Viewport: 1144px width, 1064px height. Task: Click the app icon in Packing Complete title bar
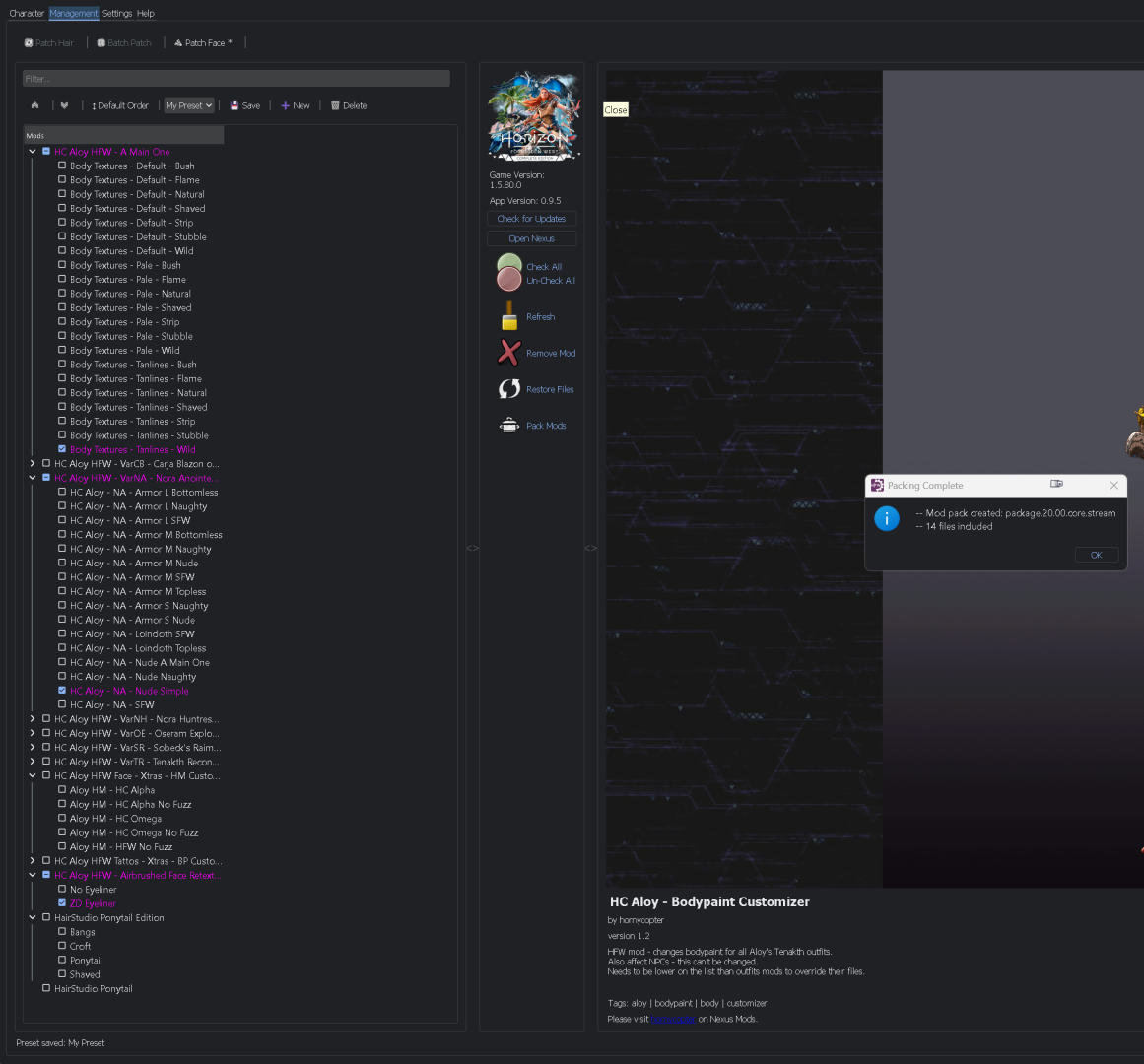tap(877, 485)
